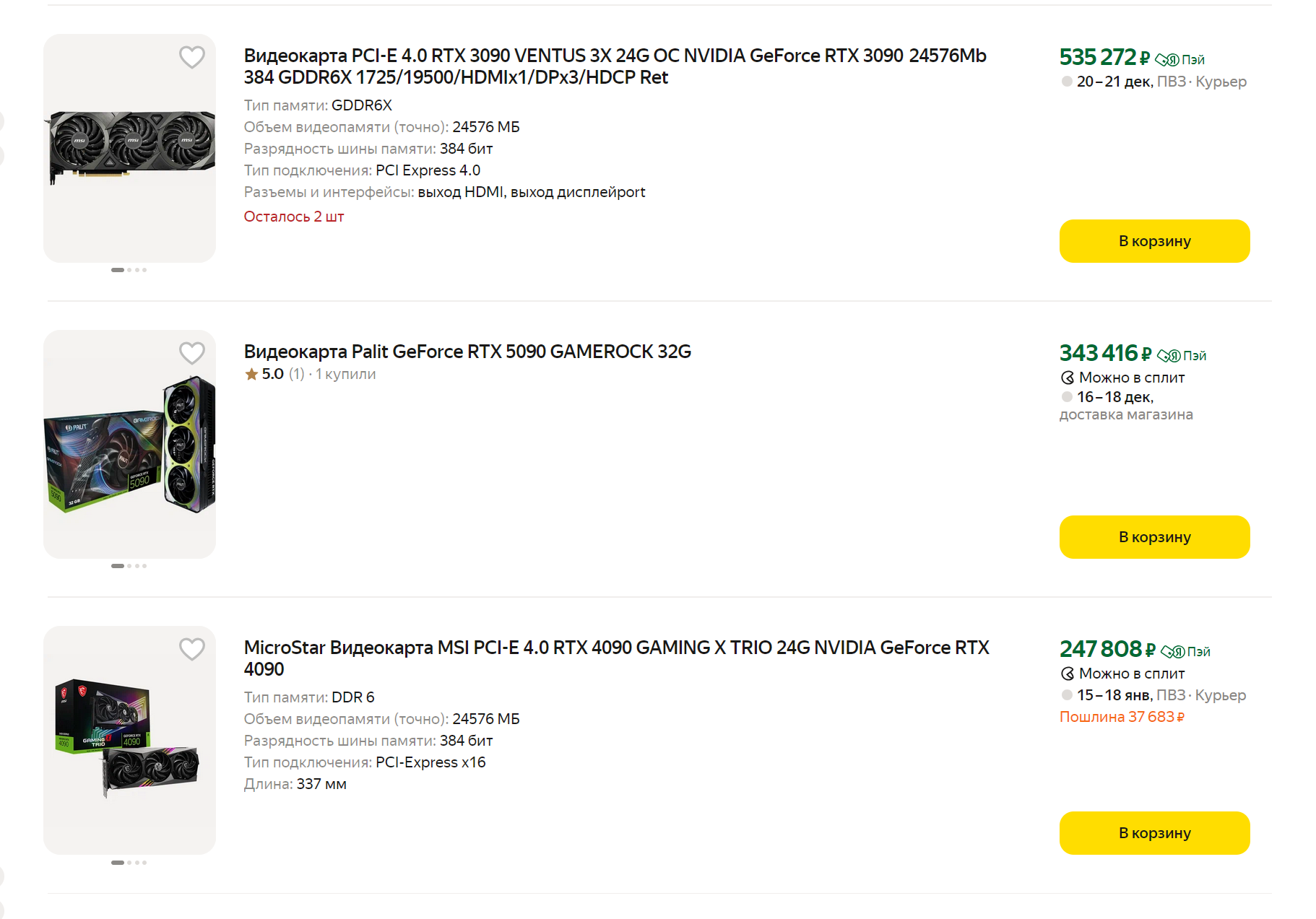Open MicroStar MSI RTX 4090 product title
1316x919 pixels.
pyautogui.click(x=616, y=658)
